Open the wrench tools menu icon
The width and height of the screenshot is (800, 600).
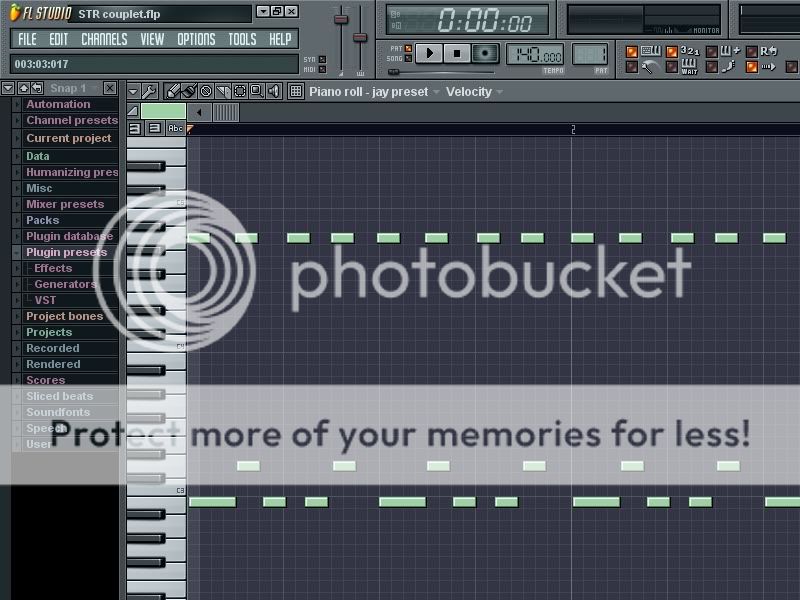(150, 91)
